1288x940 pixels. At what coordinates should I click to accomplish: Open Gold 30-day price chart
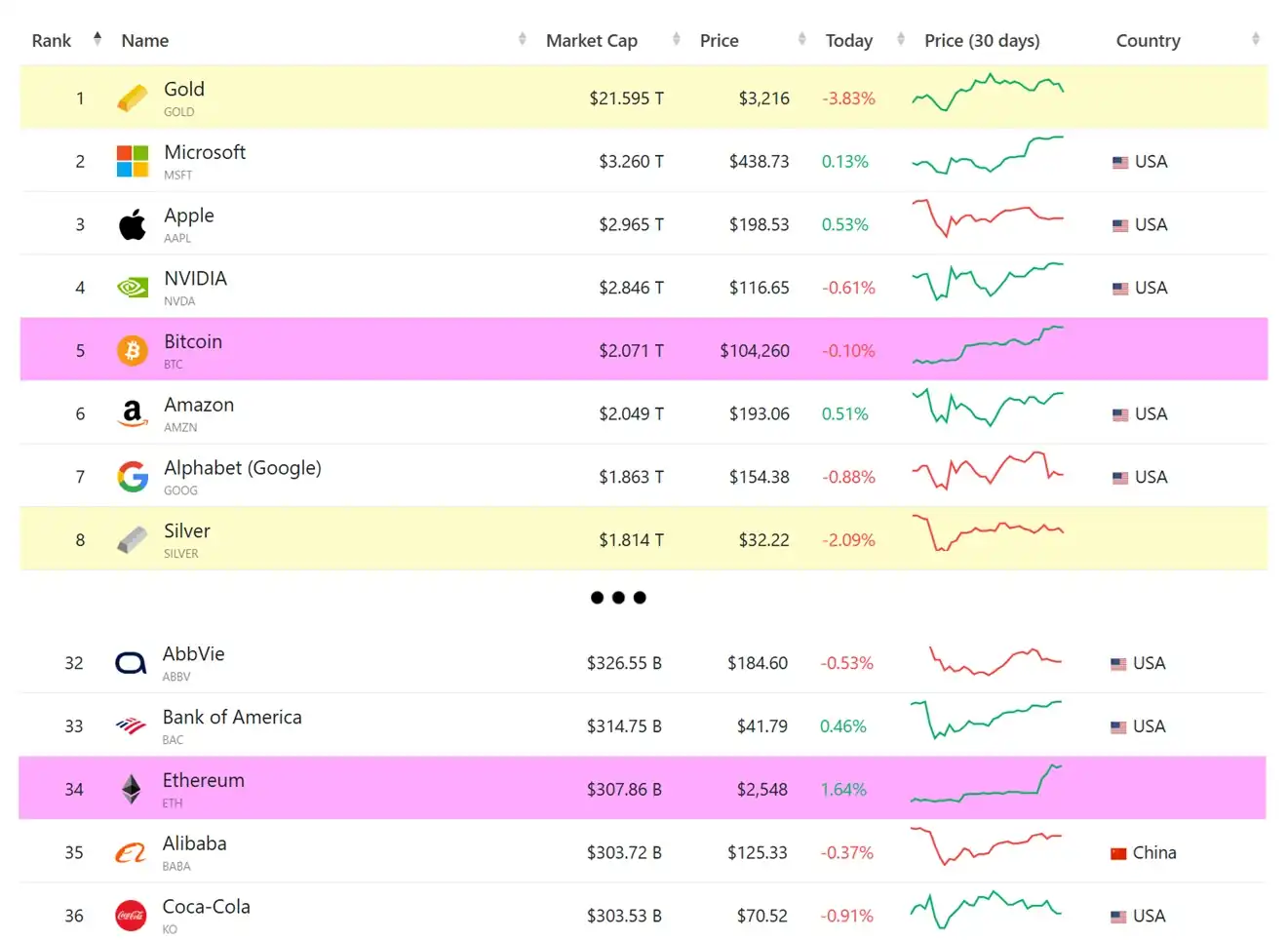point(988,93)
